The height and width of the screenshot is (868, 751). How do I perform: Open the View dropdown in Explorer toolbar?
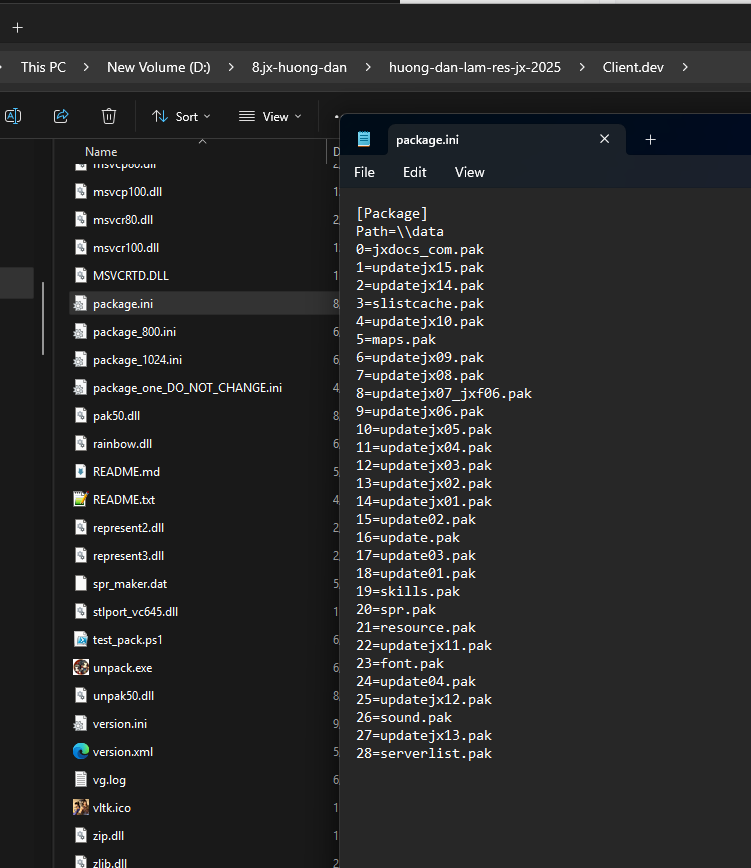pyautogui.click(x=268, y=116)
